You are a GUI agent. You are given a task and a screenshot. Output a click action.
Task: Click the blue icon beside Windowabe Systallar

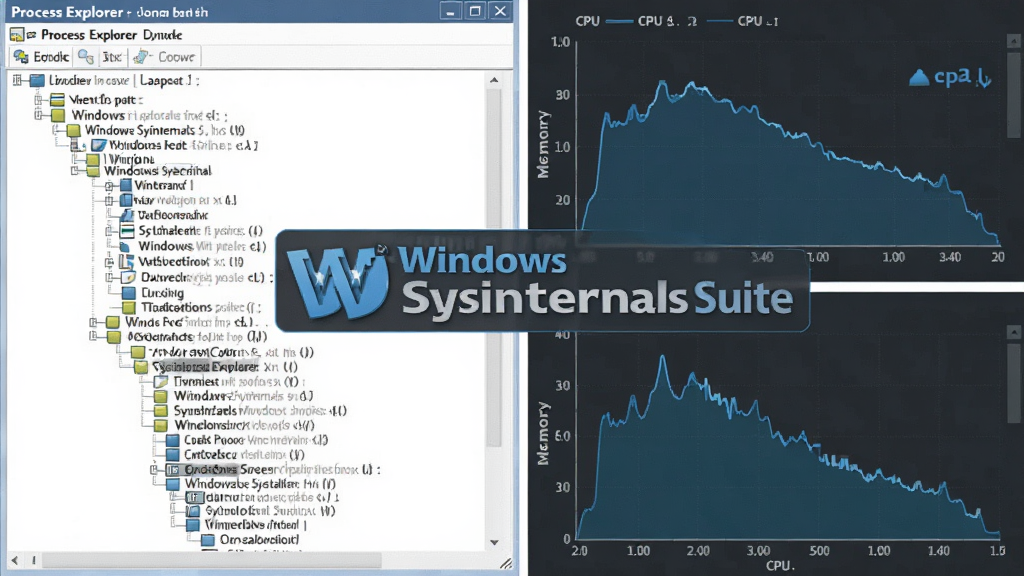click(172, 484)
